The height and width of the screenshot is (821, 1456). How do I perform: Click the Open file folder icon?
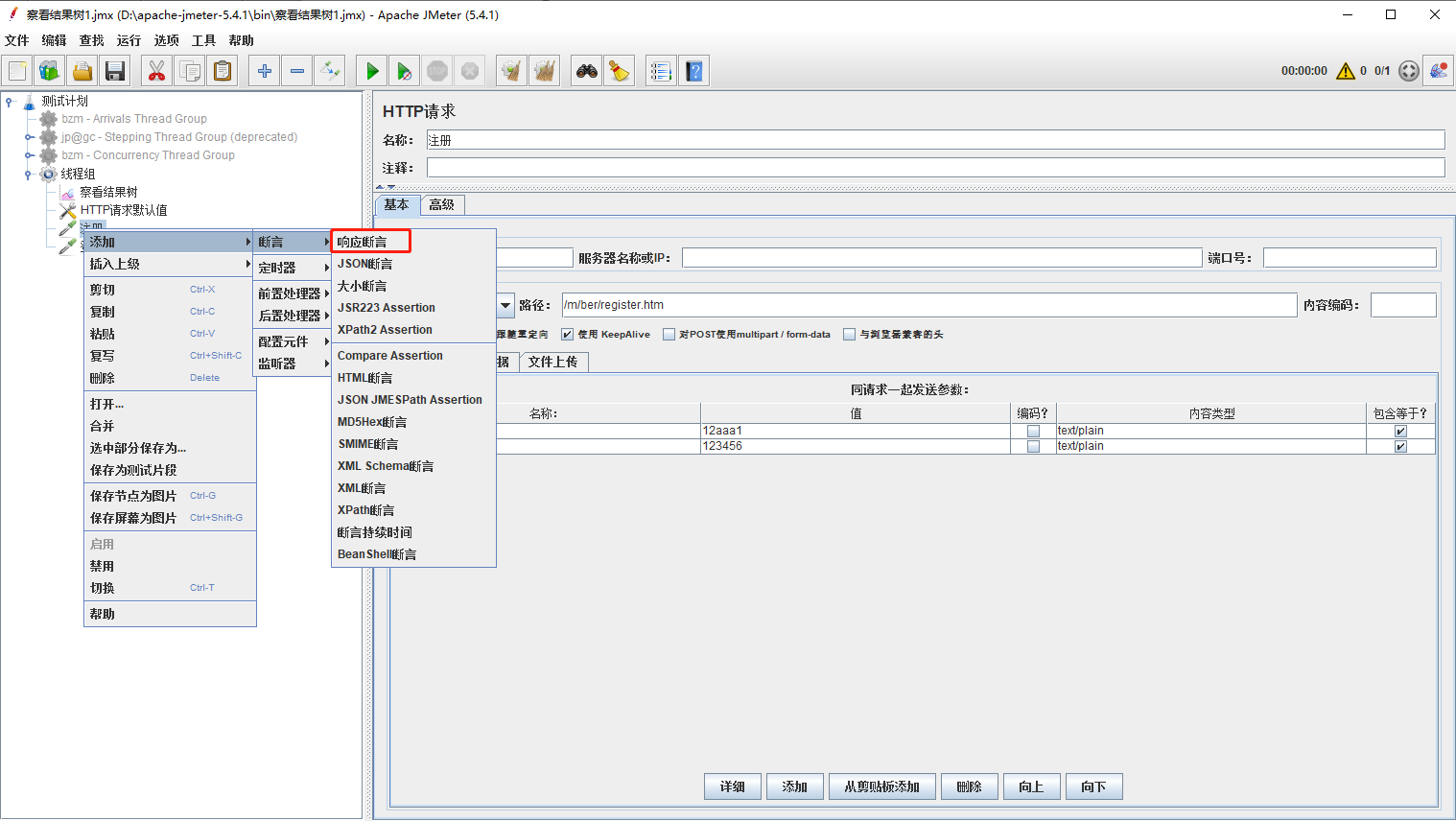click(82, 71)
